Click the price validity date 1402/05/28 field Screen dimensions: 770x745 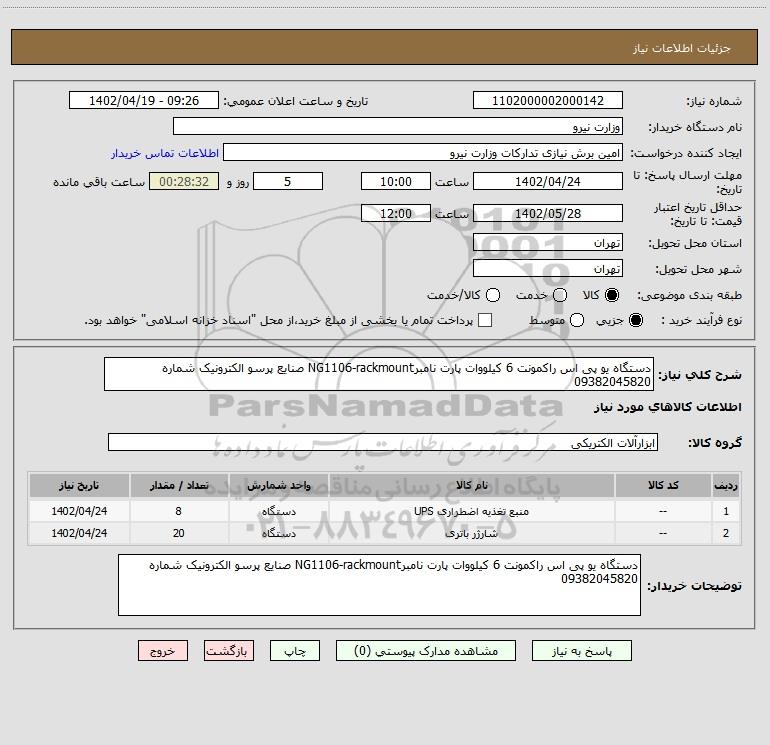pos(548,213)
